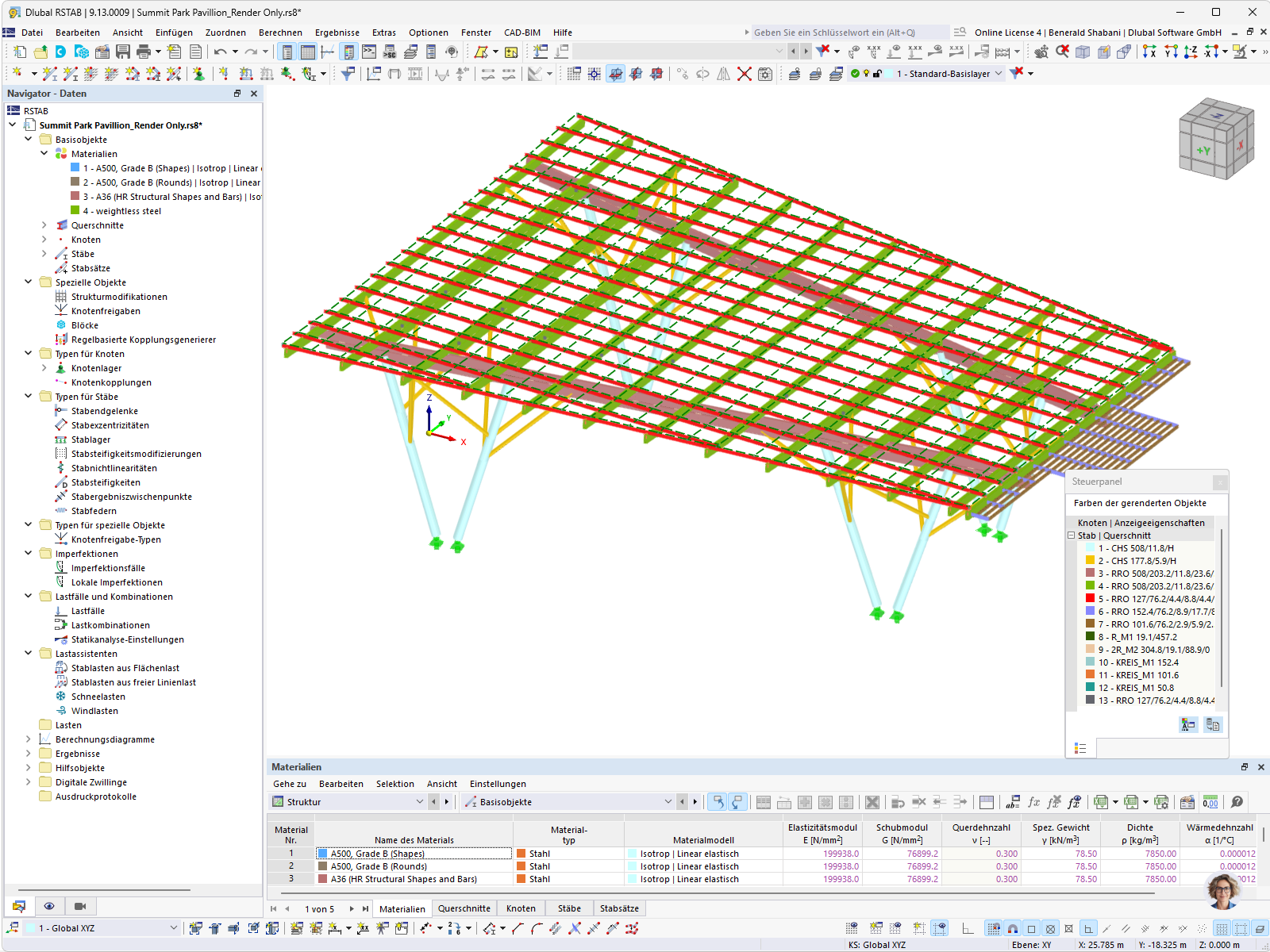Toggle the layers icon on the far right of the status bar
Image resolution: width=1270 pixels, height=952 pixels.
tap(1260, 928)
